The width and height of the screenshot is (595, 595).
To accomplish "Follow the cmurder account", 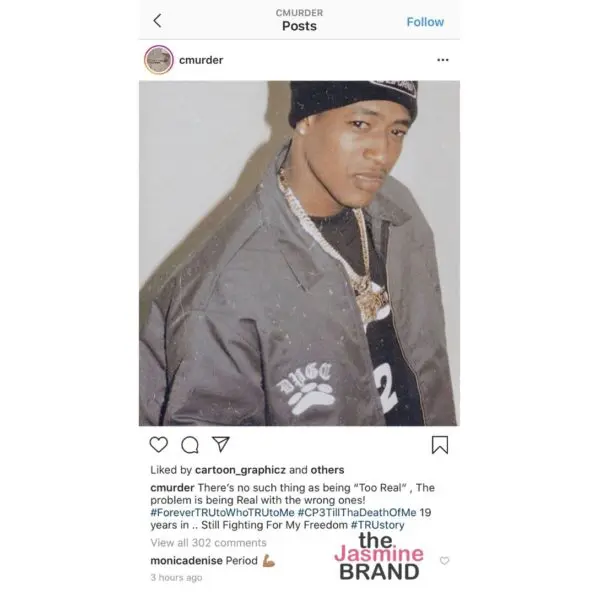I will click(425, 22).
